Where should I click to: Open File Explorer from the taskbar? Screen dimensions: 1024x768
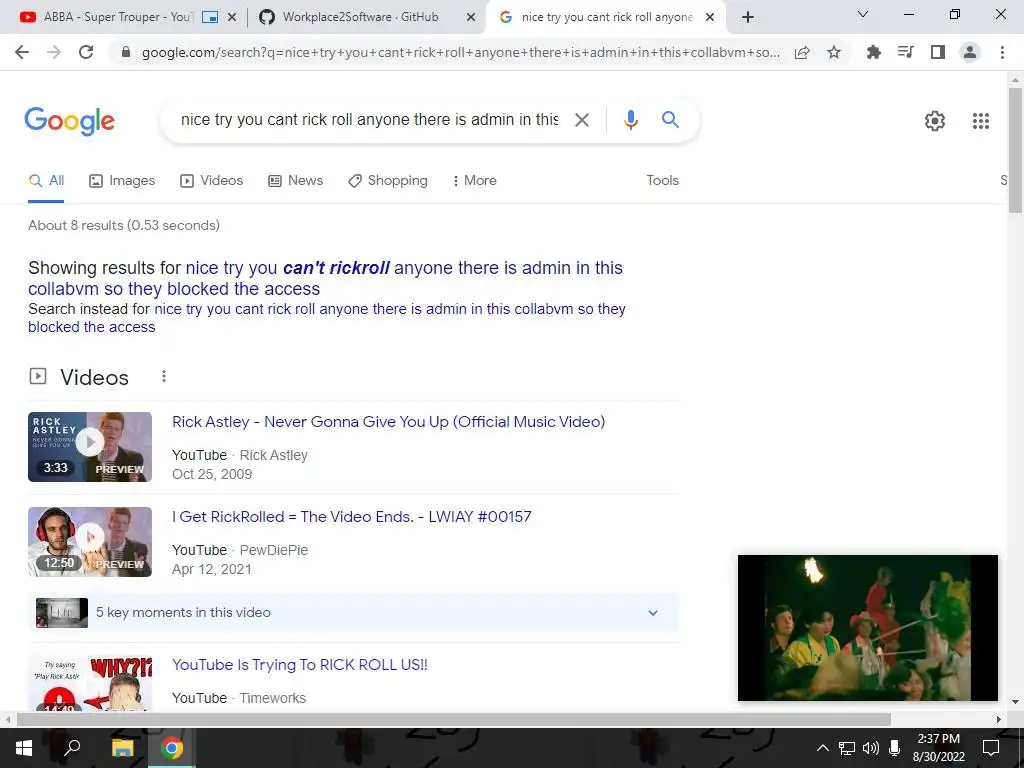click(x=122, y=748)
